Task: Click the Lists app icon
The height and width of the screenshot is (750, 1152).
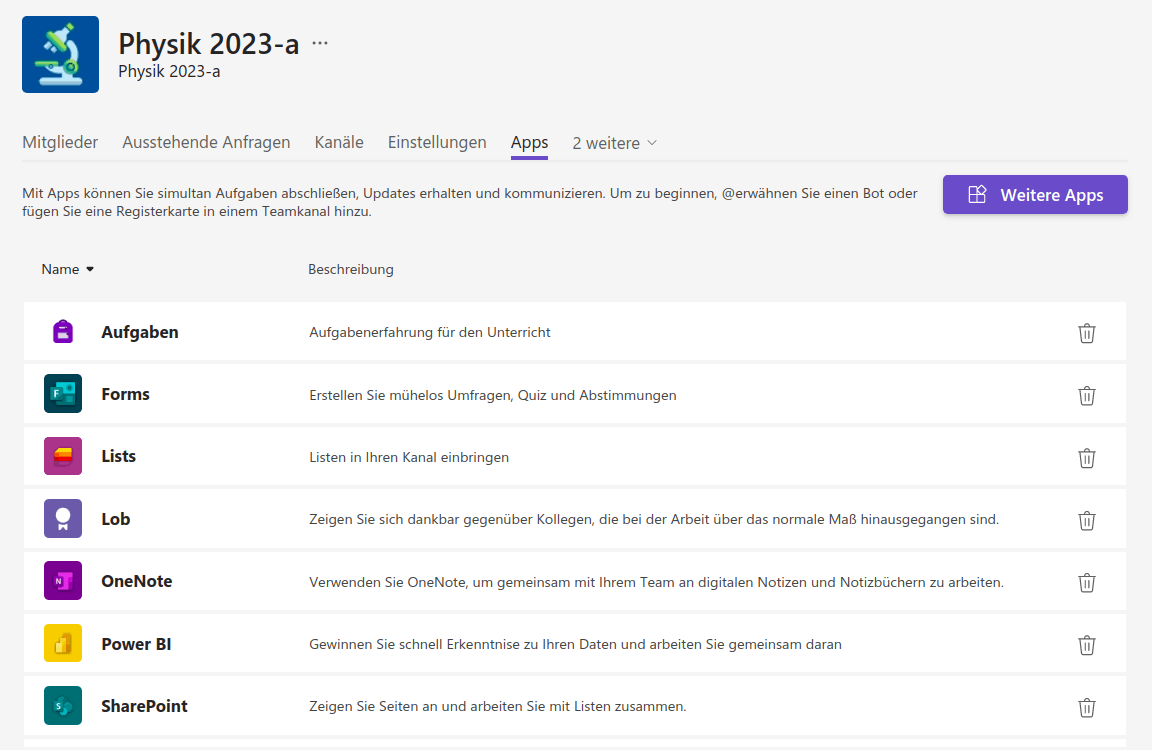Action: [x=63, y=456]
